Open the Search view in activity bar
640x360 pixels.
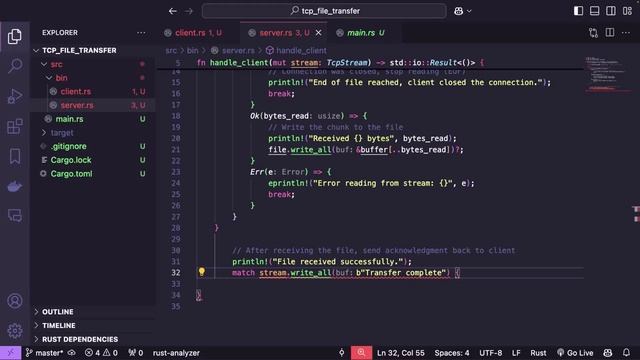[x=15, y=66]
